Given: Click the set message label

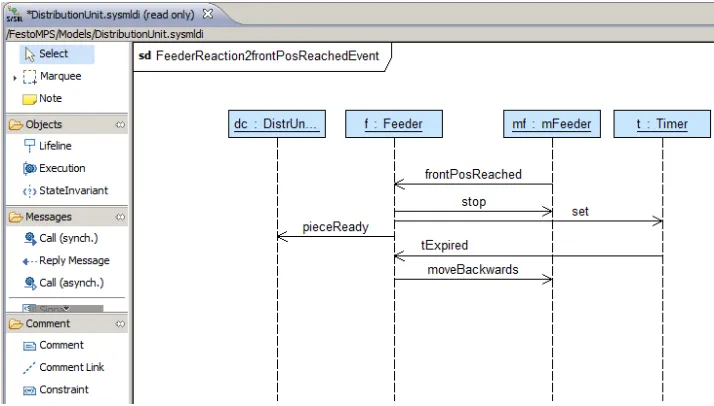Looking at the screenshot, I should tap(580, 211).
